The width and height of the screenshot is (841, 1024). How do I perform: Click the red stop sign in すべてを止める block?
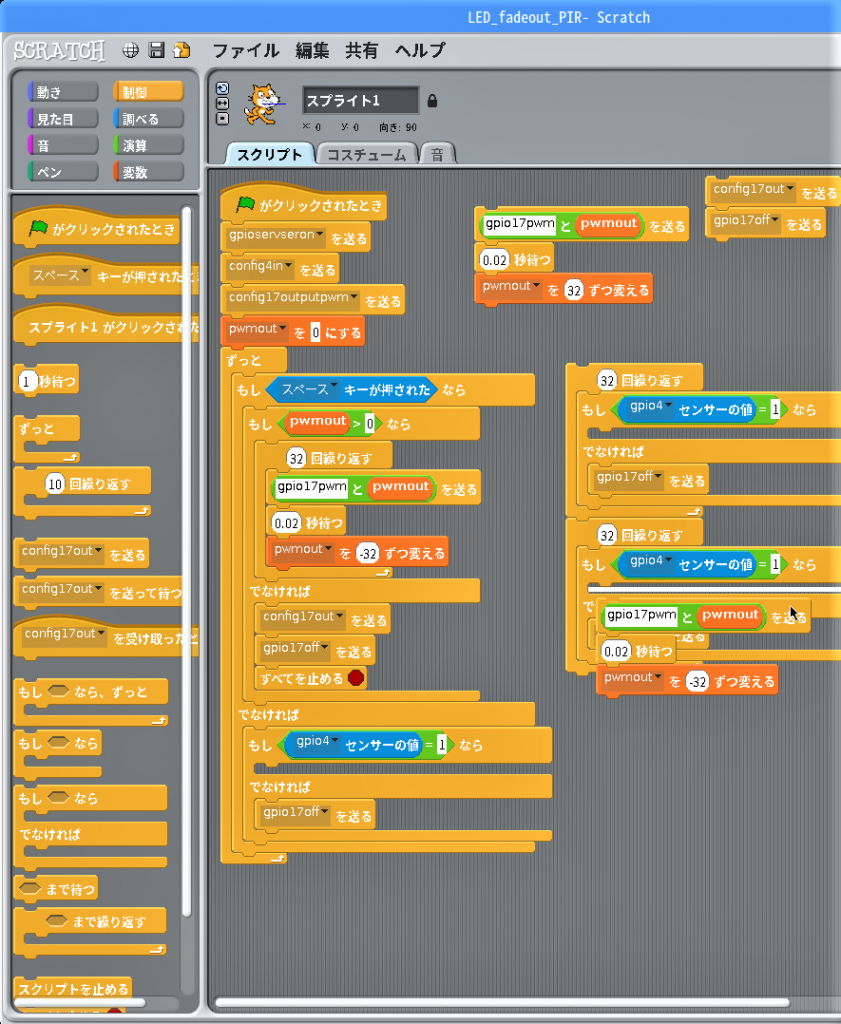click(354, 678)
